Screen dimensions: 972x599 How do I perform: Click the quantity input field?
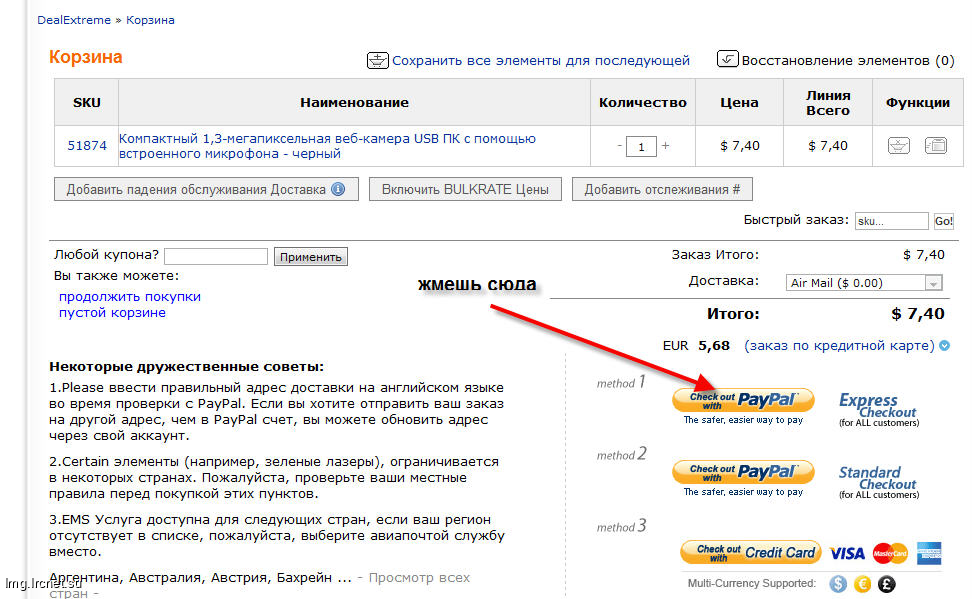point(642,147)
